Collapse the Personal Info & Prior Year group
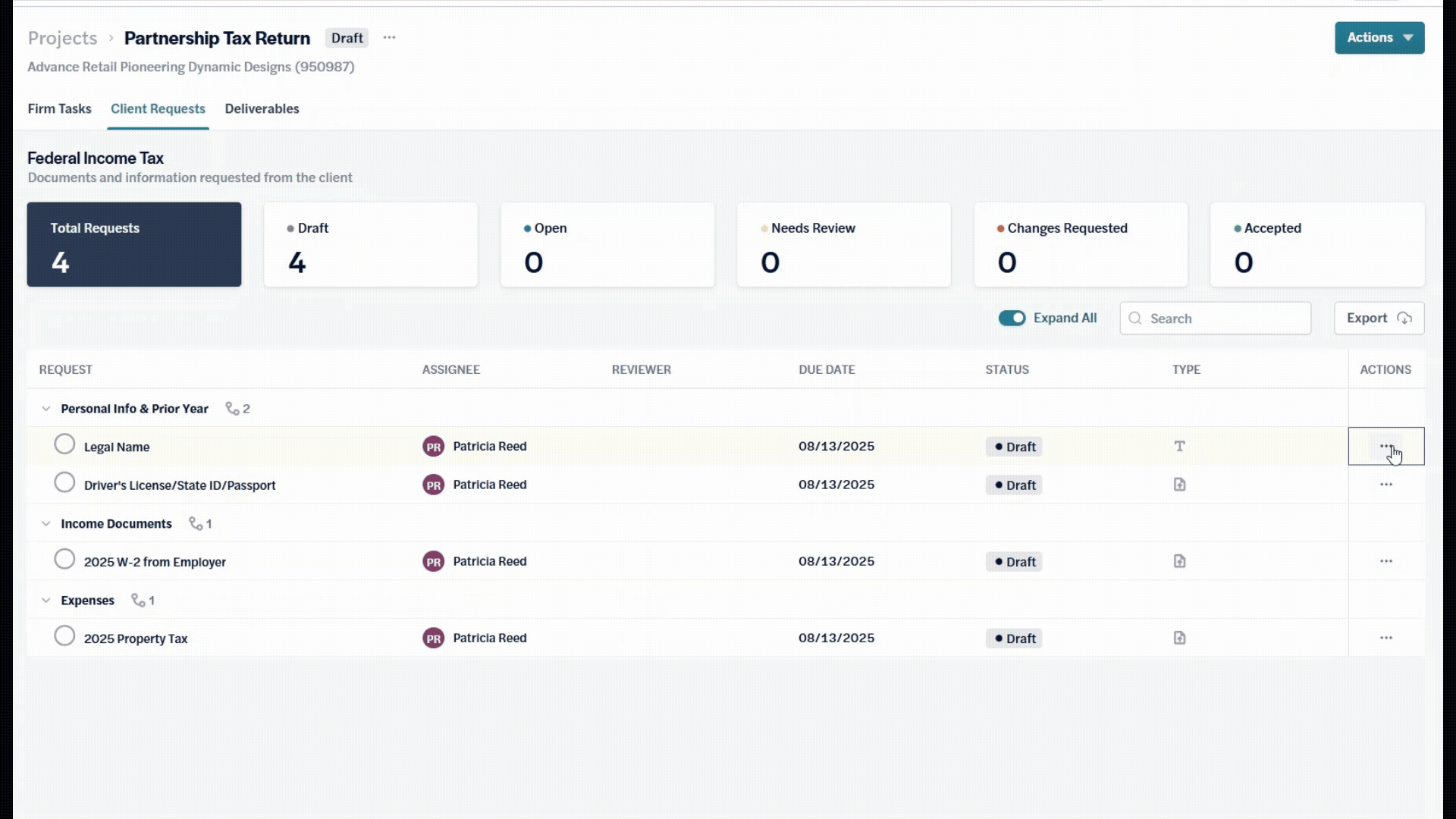Screen dimensions: 1456x819 click(x=45, y=409)
